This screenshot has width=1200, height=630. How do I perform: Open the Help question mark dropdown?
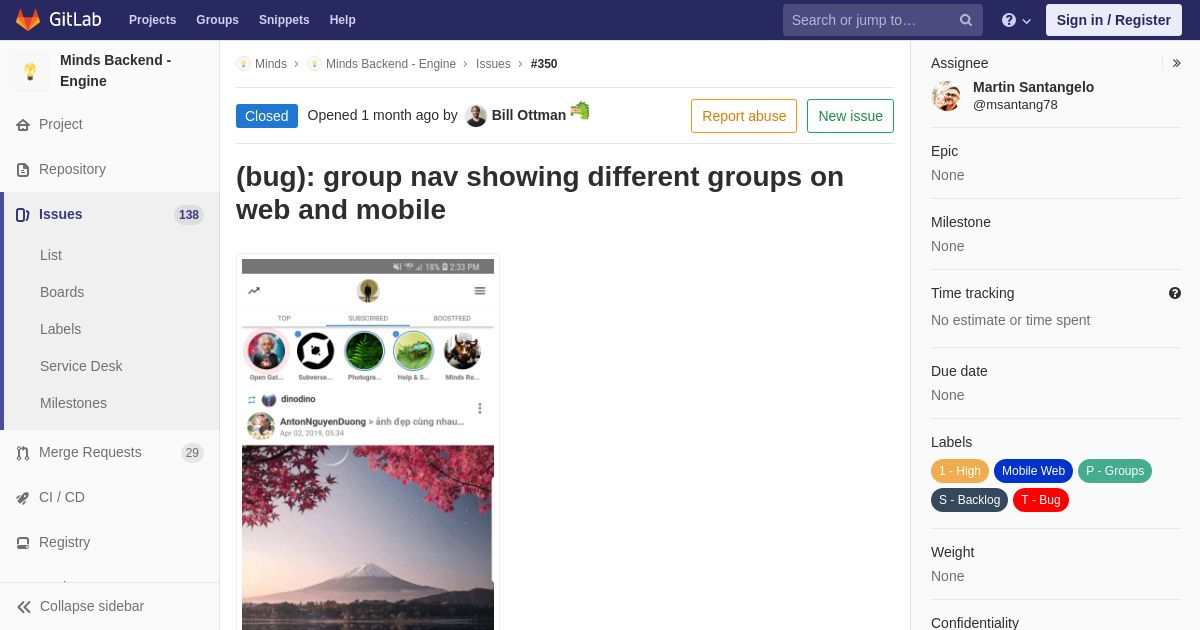tap(1016, 20)
